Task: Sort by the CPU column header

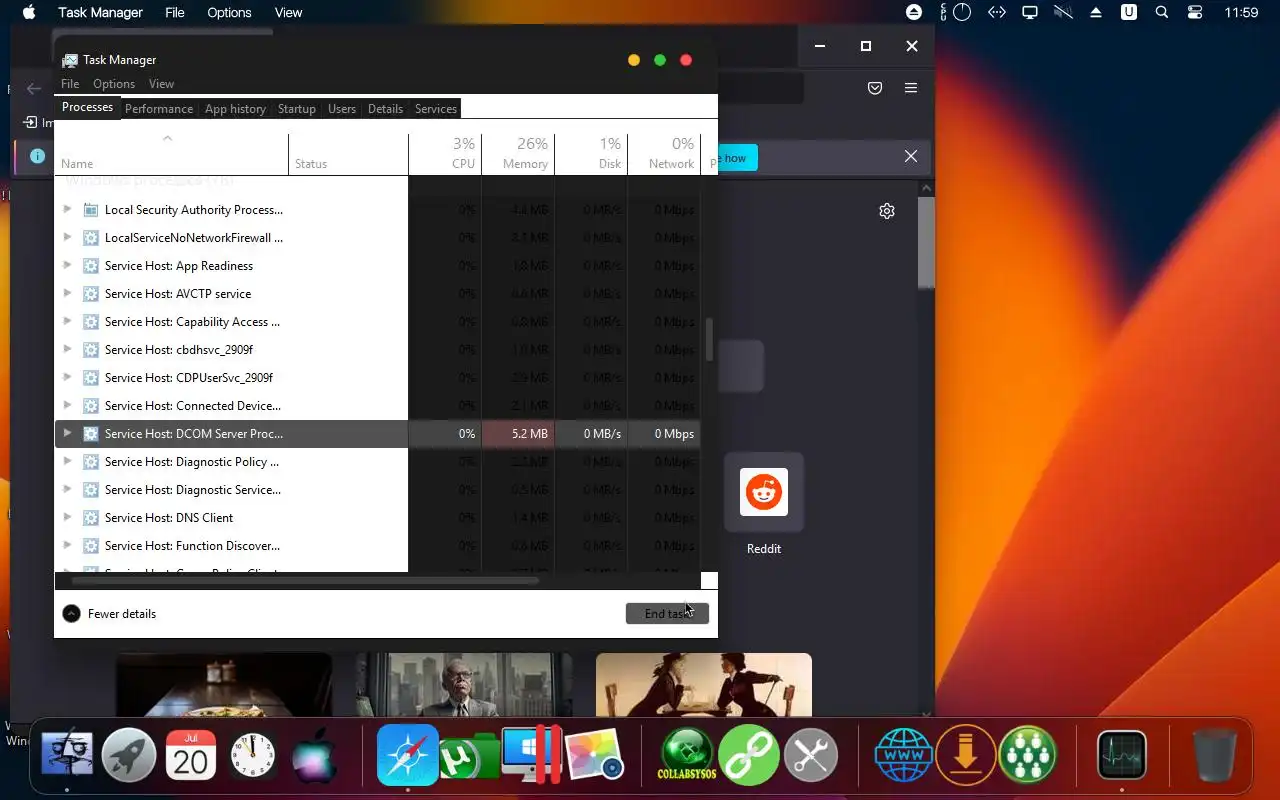Action: [x=445, y=155]
